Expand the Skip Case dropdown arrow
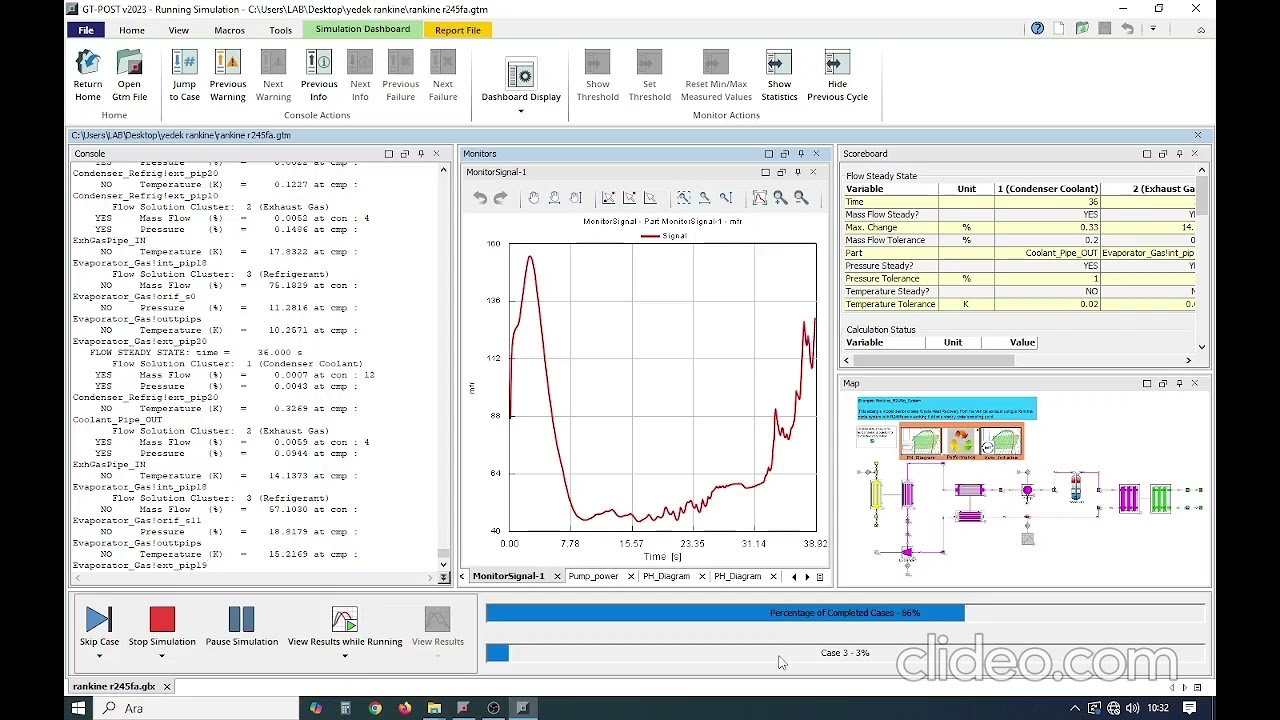This screenshot has width=1280, height=720. (99, 656)
